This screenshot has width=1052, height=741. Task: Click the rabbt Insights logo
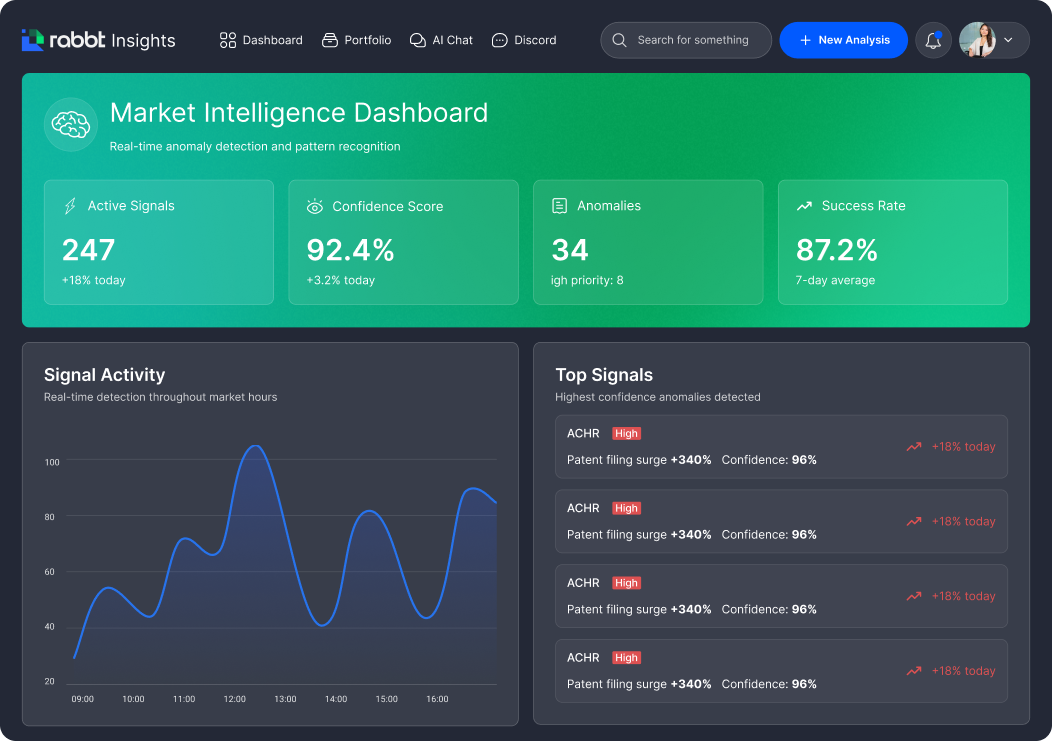pos(97,40)
